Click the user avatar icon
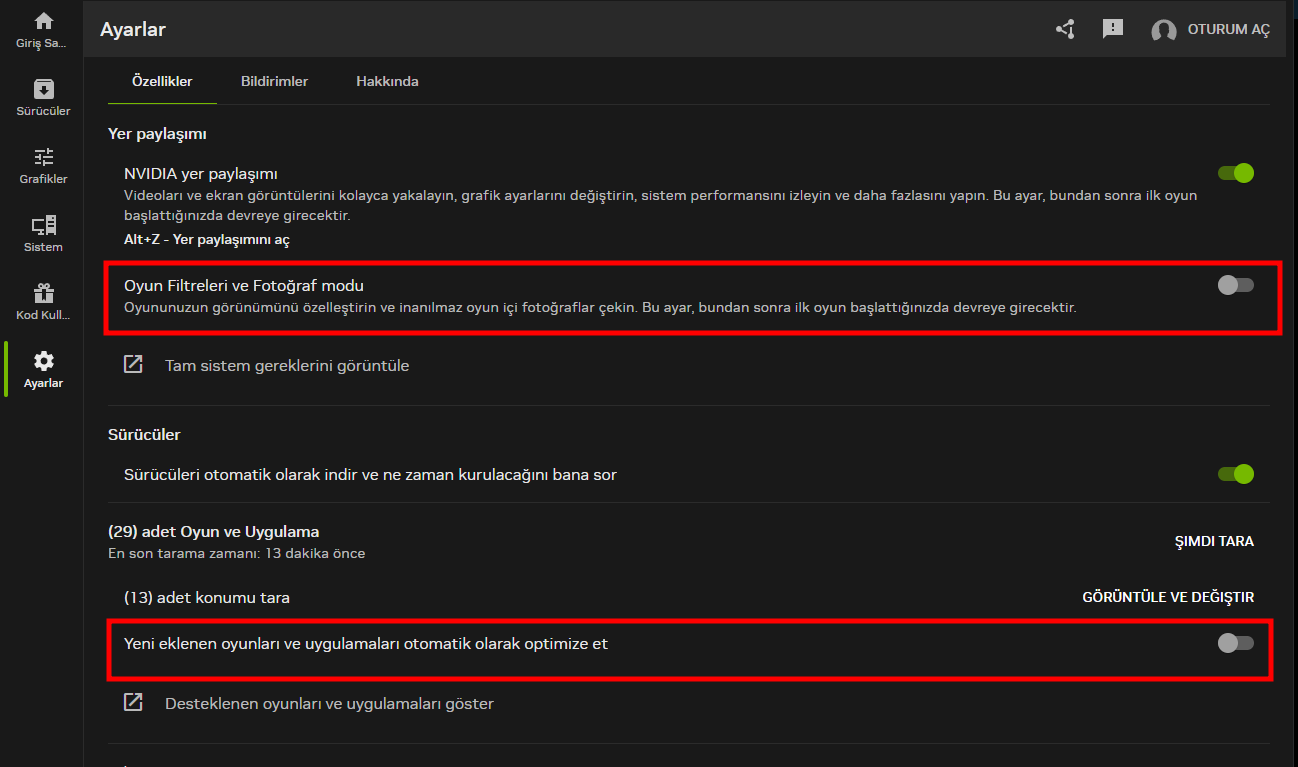Screen dimensions: 1298x767 1163,31
